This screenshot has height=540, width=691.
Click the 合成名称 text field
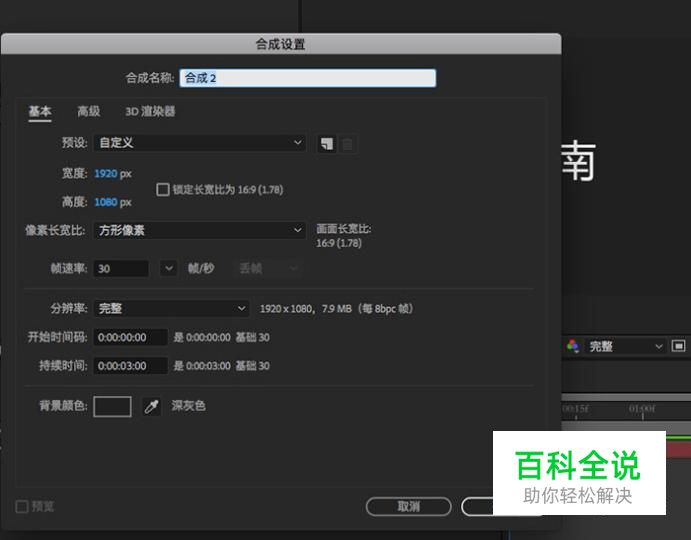coord(308,78)
